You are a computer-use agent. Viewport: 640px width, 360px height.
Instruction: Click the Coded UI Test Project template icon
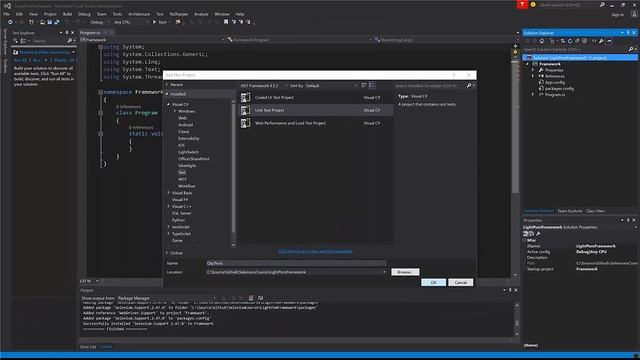(x=245, y=98)
